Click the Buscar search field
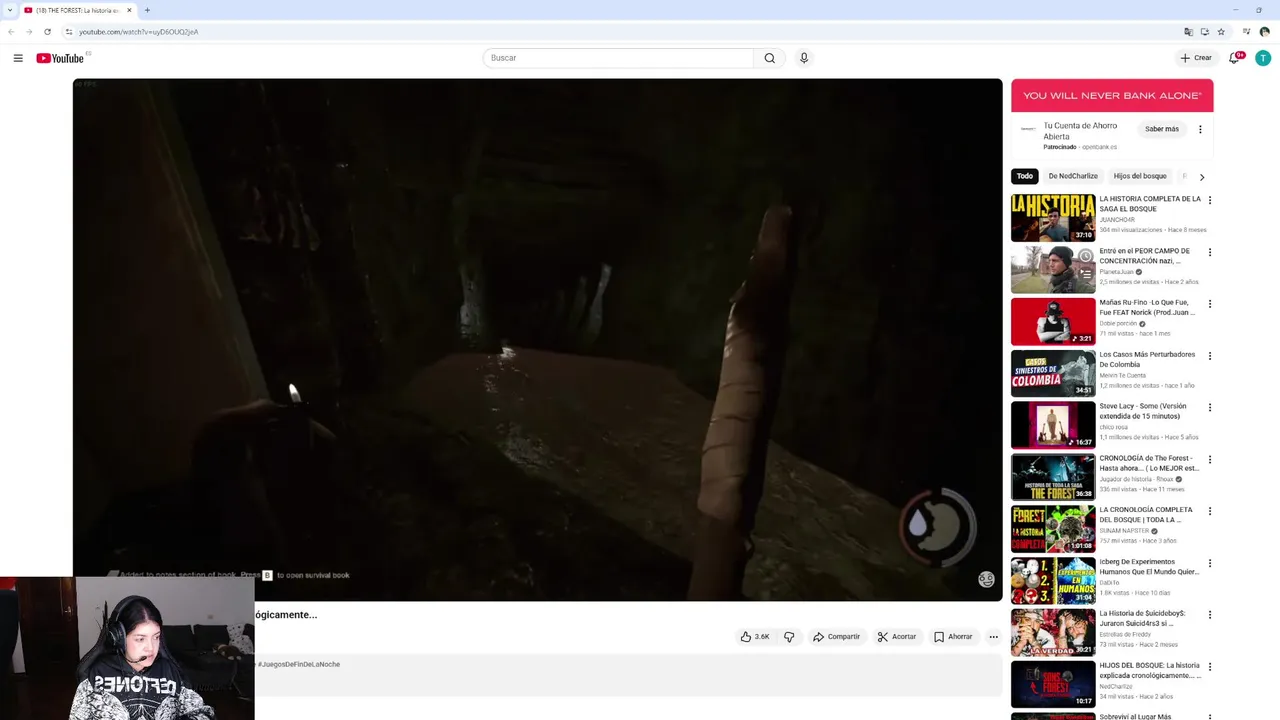 tap(618, 58)
